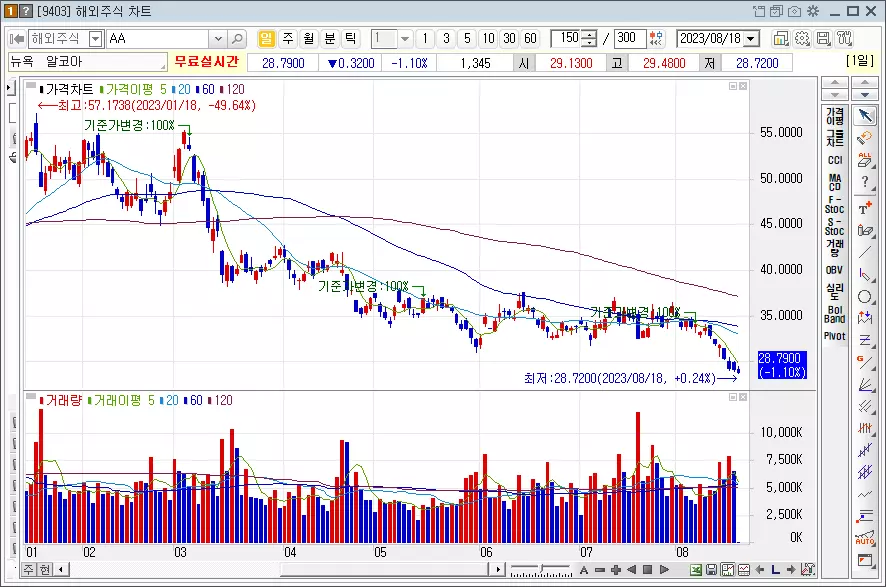Switch to minute period 분

329,38
